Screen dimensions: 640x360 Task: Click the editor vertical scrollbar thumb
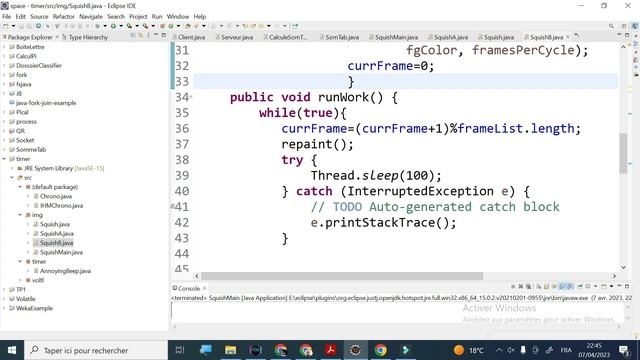pyautogui.click(x=623, y=153)
